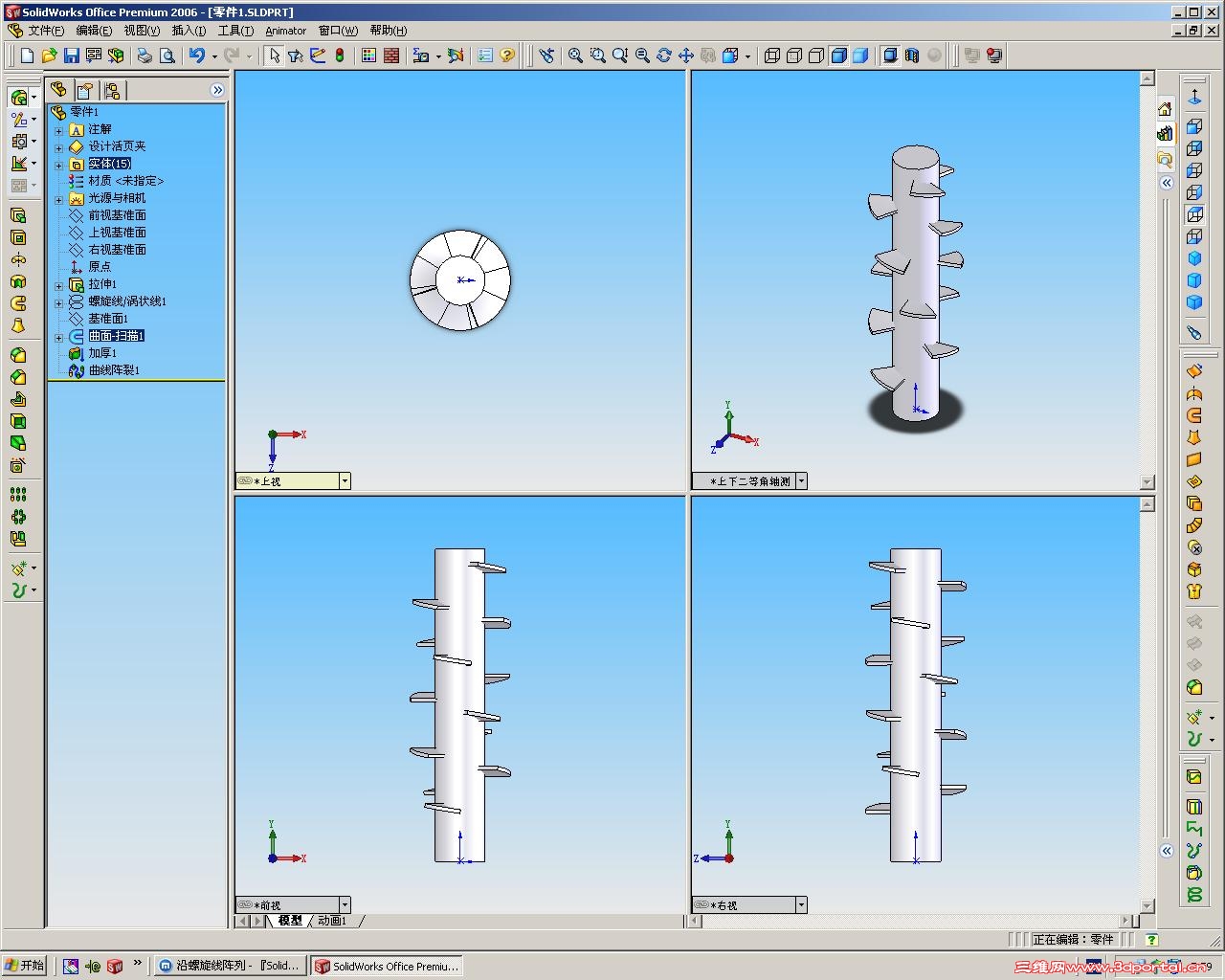
Task: Click the Previous View icon
Action: tap(546, 56)
